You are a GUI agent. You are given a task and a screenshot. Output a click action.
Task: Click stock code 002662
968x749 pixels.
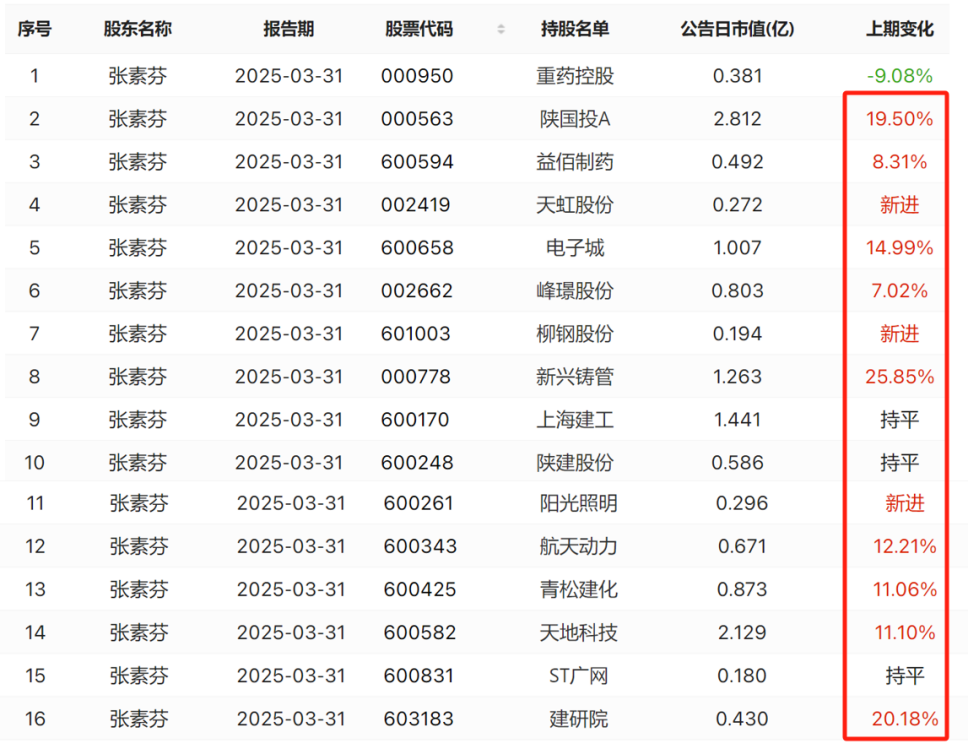coord(417,290)
